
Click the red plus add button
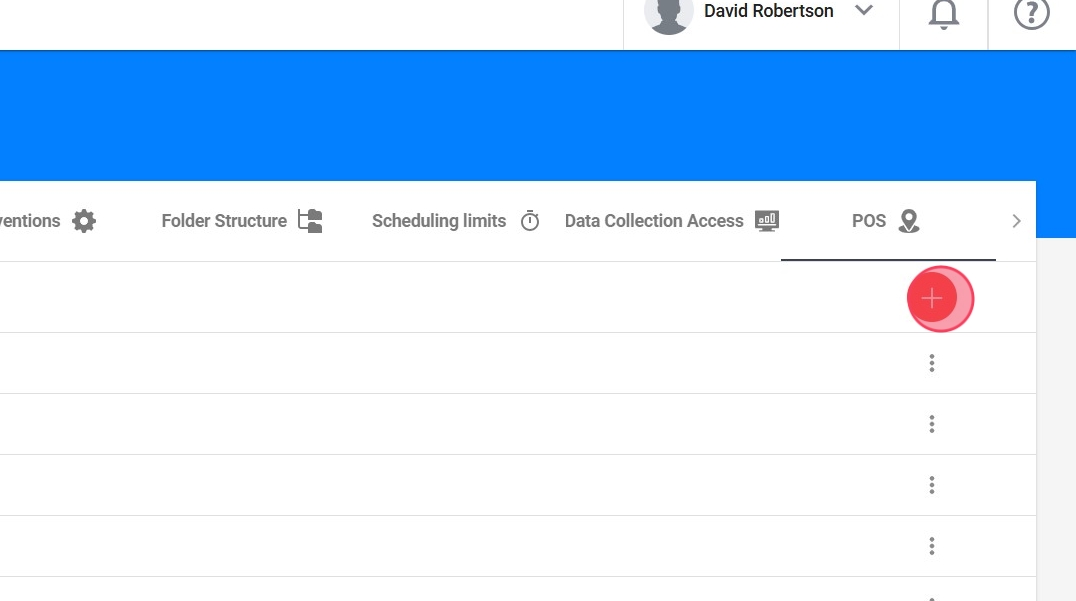point(932,298)
